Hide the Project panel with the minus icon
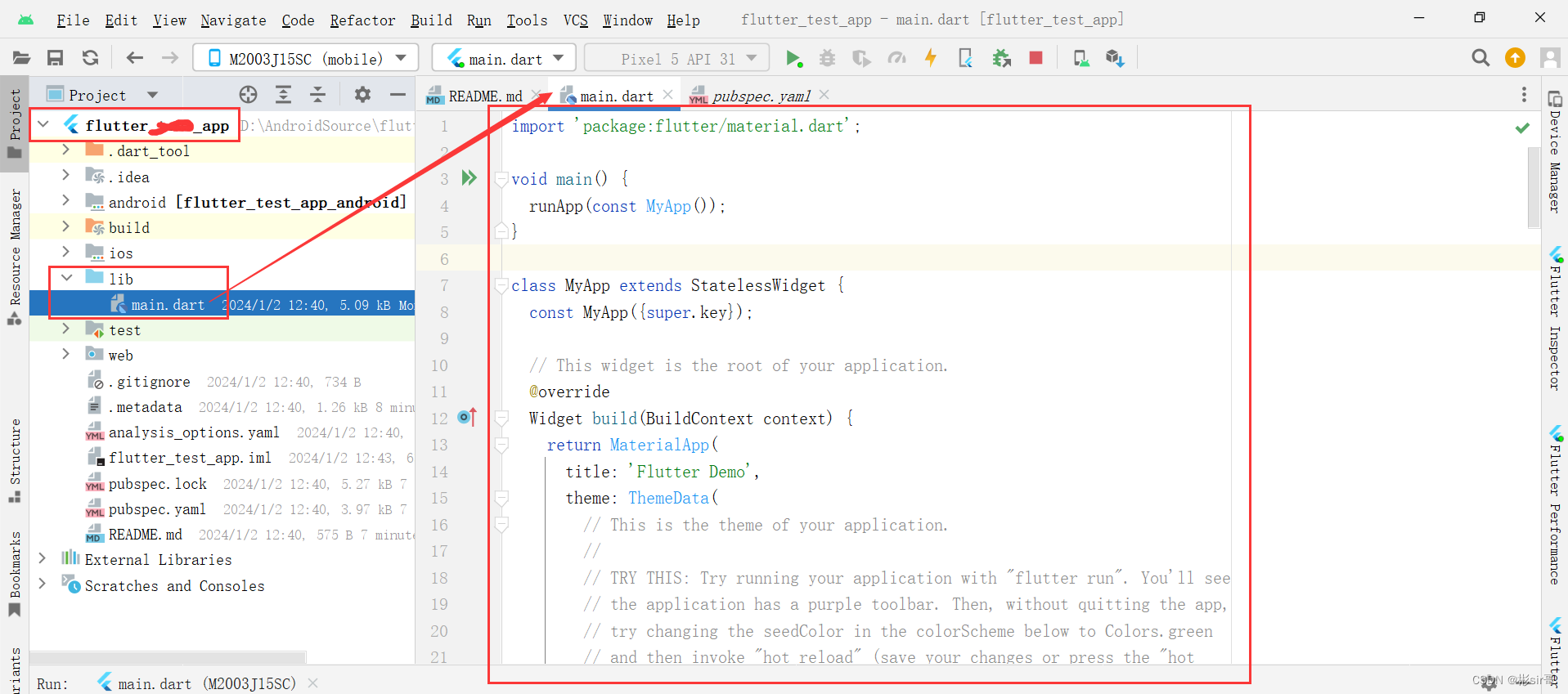Screen dimensions: 1568x694 tap(398, 95)
